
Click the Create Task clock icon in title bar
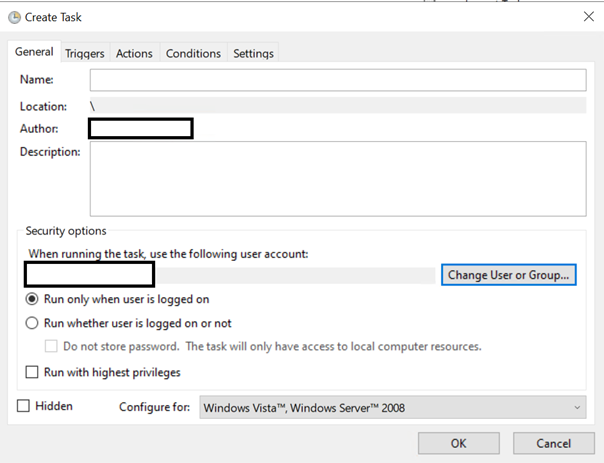tap(14, 16)
